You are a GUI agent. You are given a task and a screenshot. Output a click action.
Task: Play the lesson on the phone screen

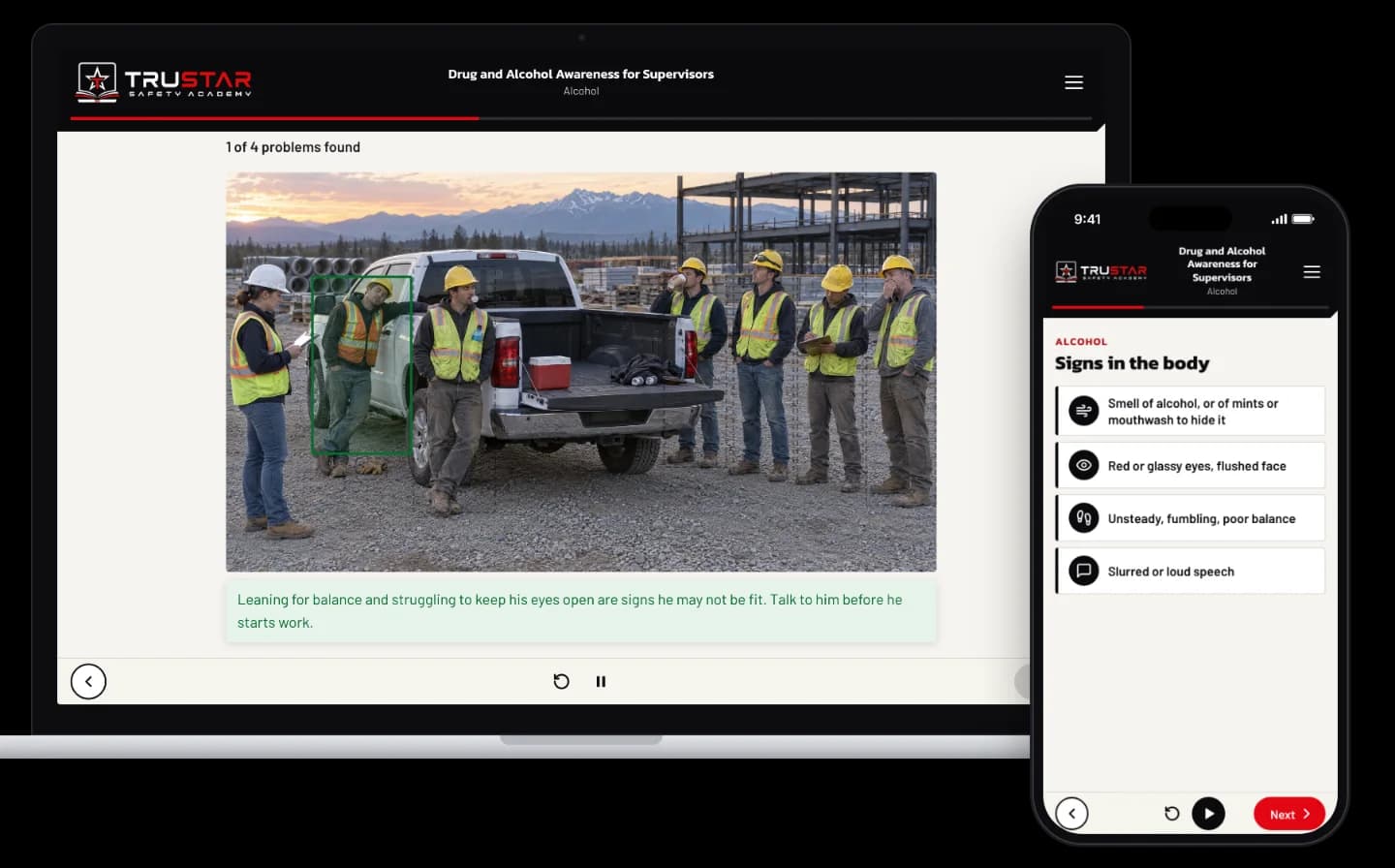point(1208,814)
